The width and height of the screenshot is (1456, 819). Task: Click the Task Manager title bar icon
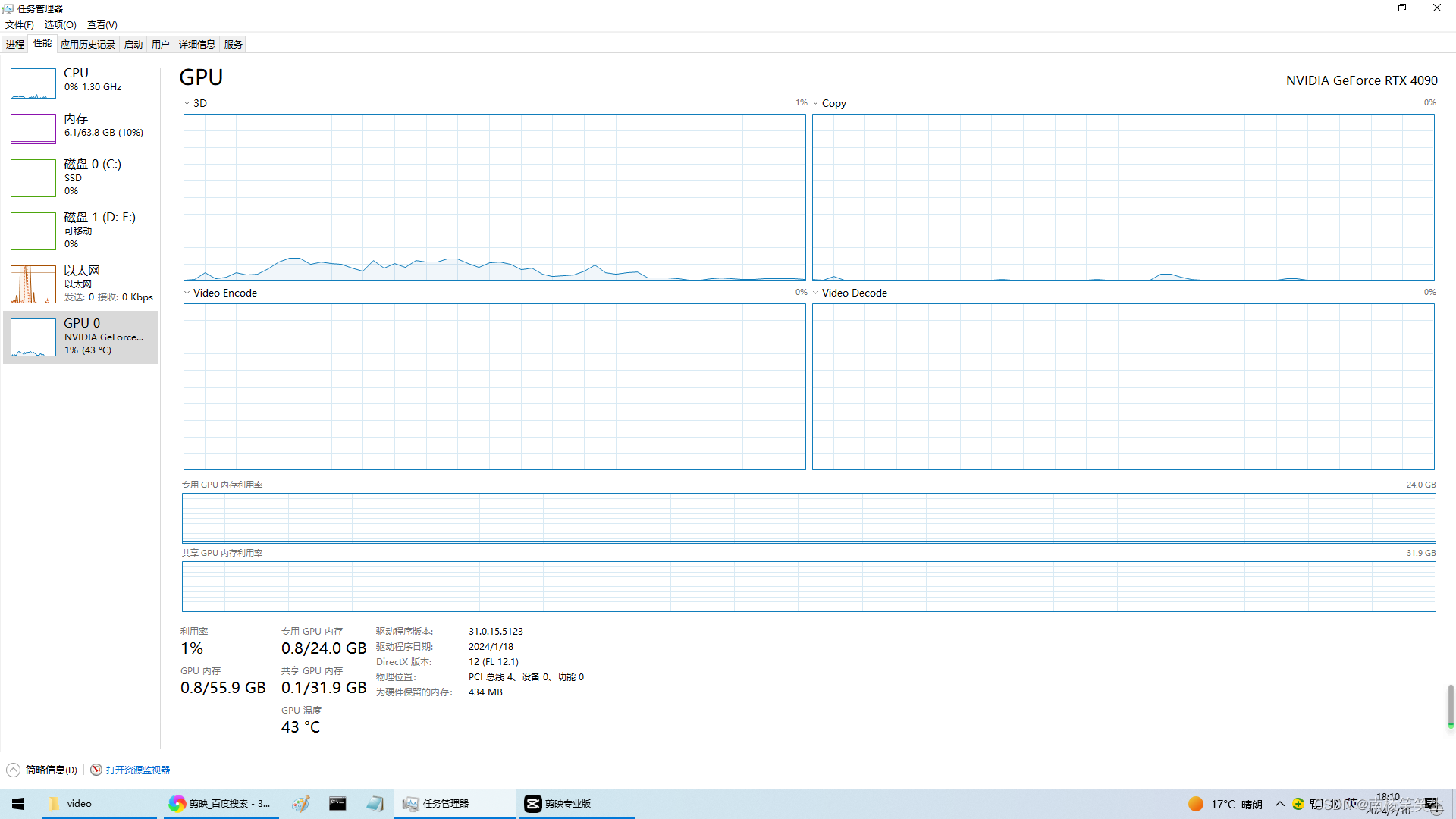tap(8, 8)
